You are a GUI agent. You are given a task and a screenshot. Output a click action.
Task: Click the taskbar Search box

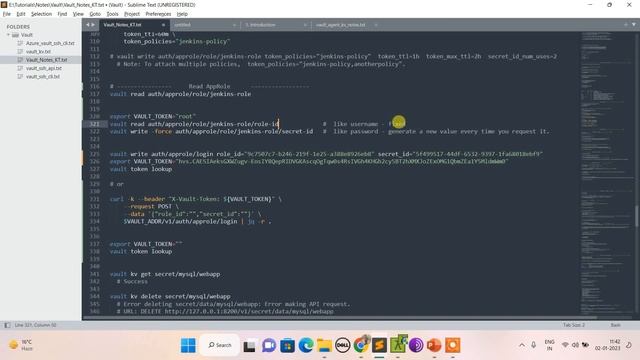click(x=220, y=345)
